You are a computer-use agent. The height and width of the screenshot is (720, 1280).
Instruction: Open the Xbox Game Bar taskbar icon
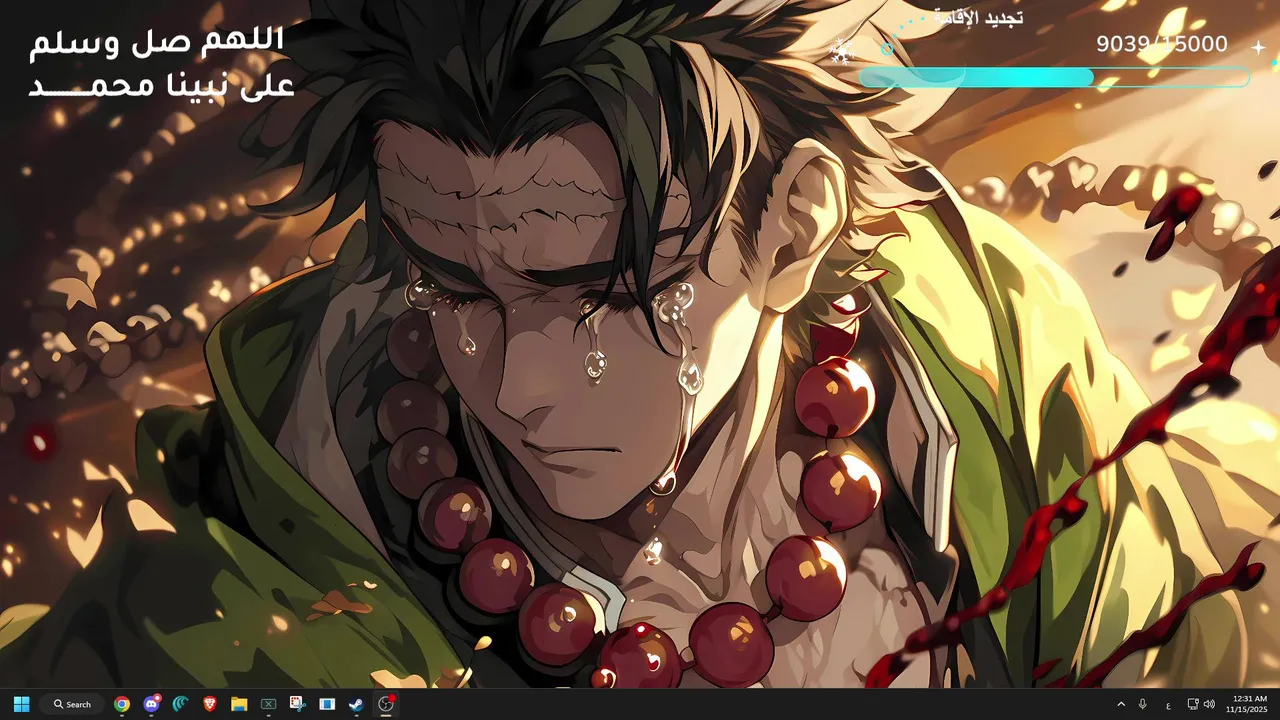pyautogui.click(x=268, y=704)
